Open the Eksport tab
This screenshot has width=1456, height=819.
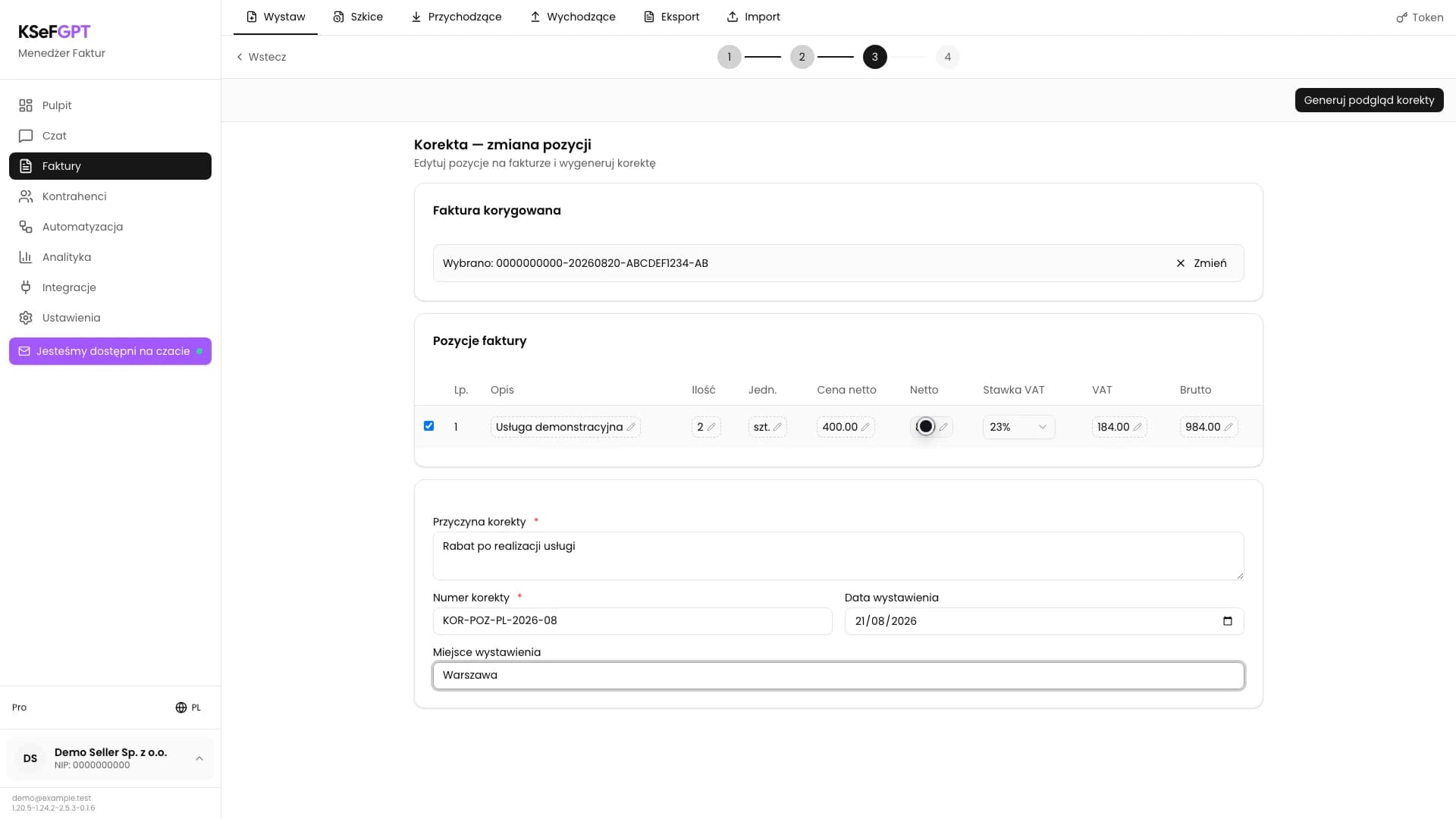pyautogui.click(x=671, y=17)
